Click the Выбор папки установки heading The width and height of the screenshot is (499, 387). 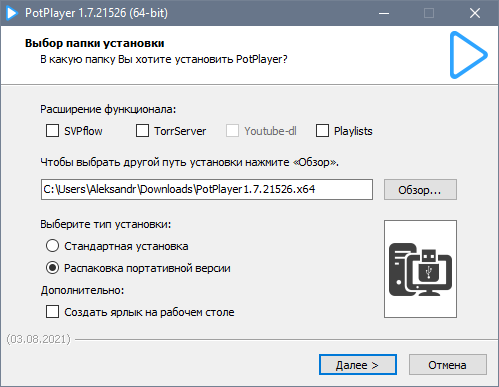95,43
